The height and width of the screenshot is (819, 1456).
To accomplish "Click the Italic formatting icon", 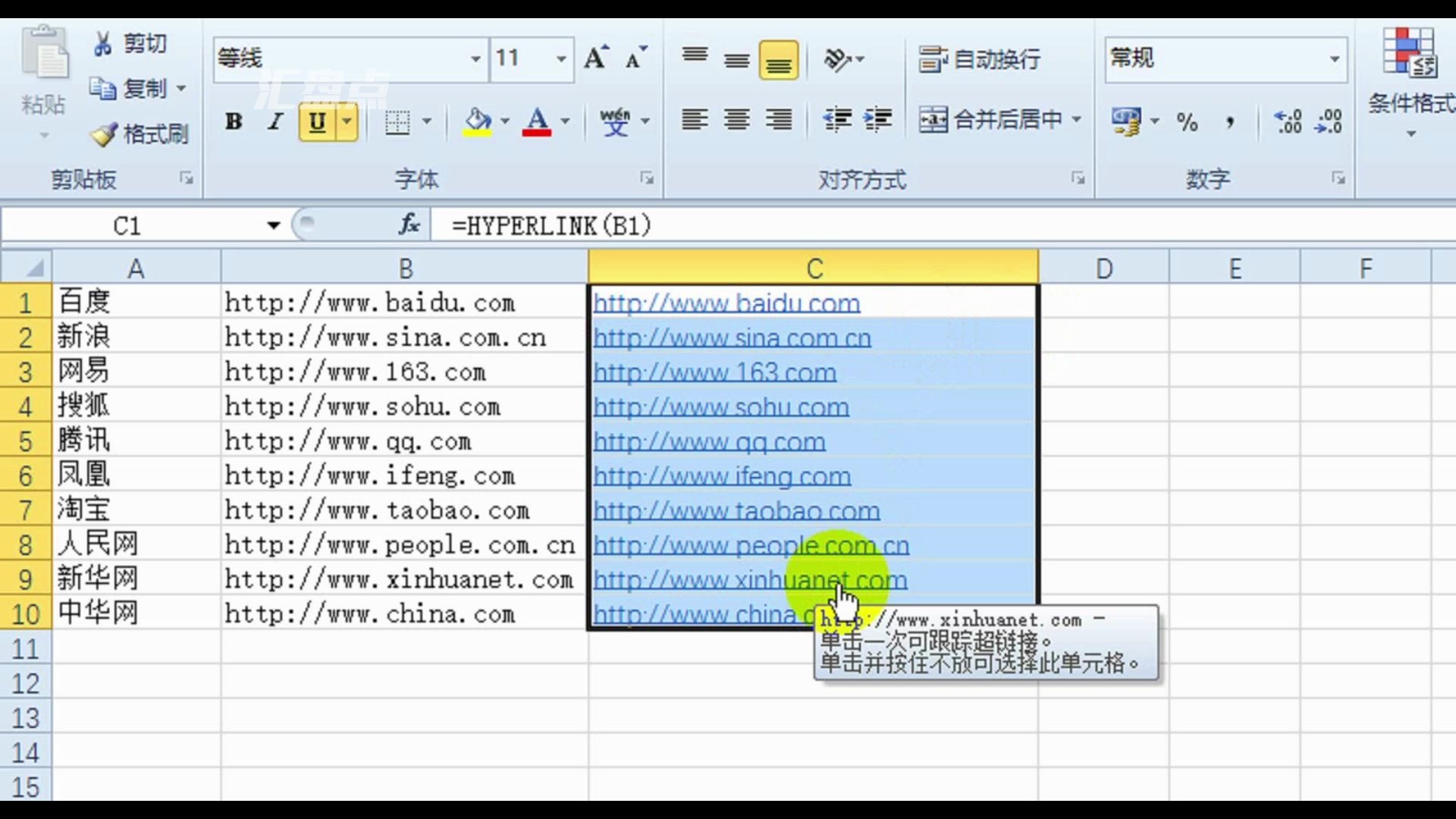I will tap(275, 121).
